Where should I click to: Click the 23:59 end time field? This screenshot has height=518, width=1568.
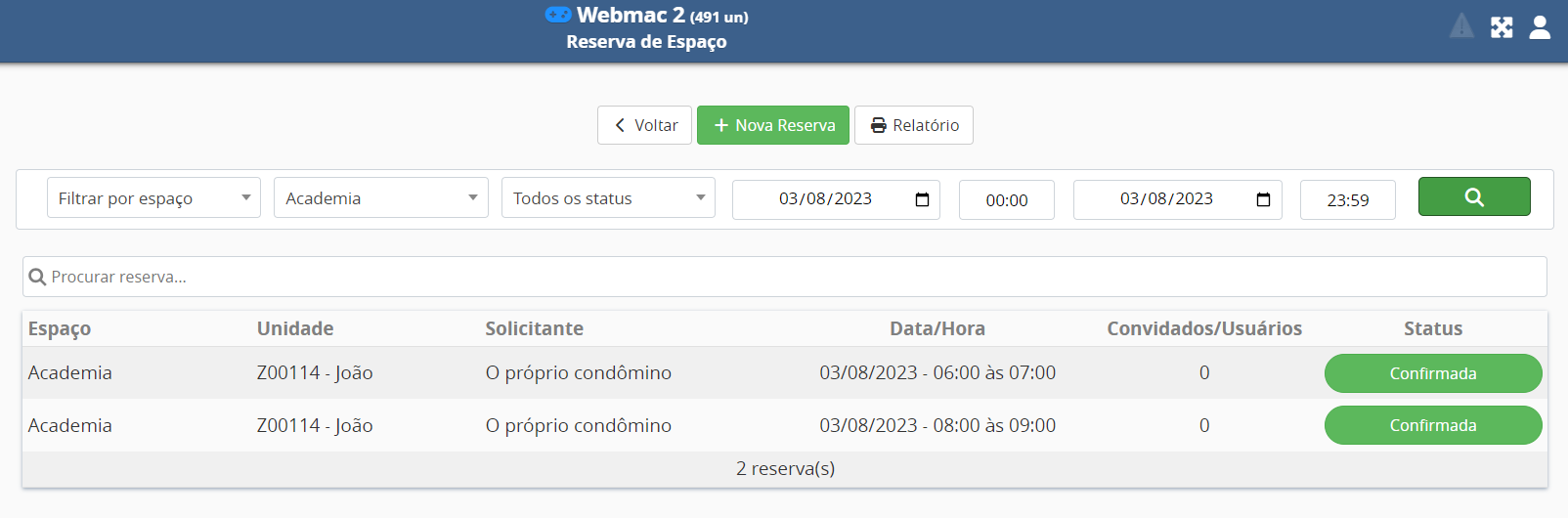[x=1347, y=200]
